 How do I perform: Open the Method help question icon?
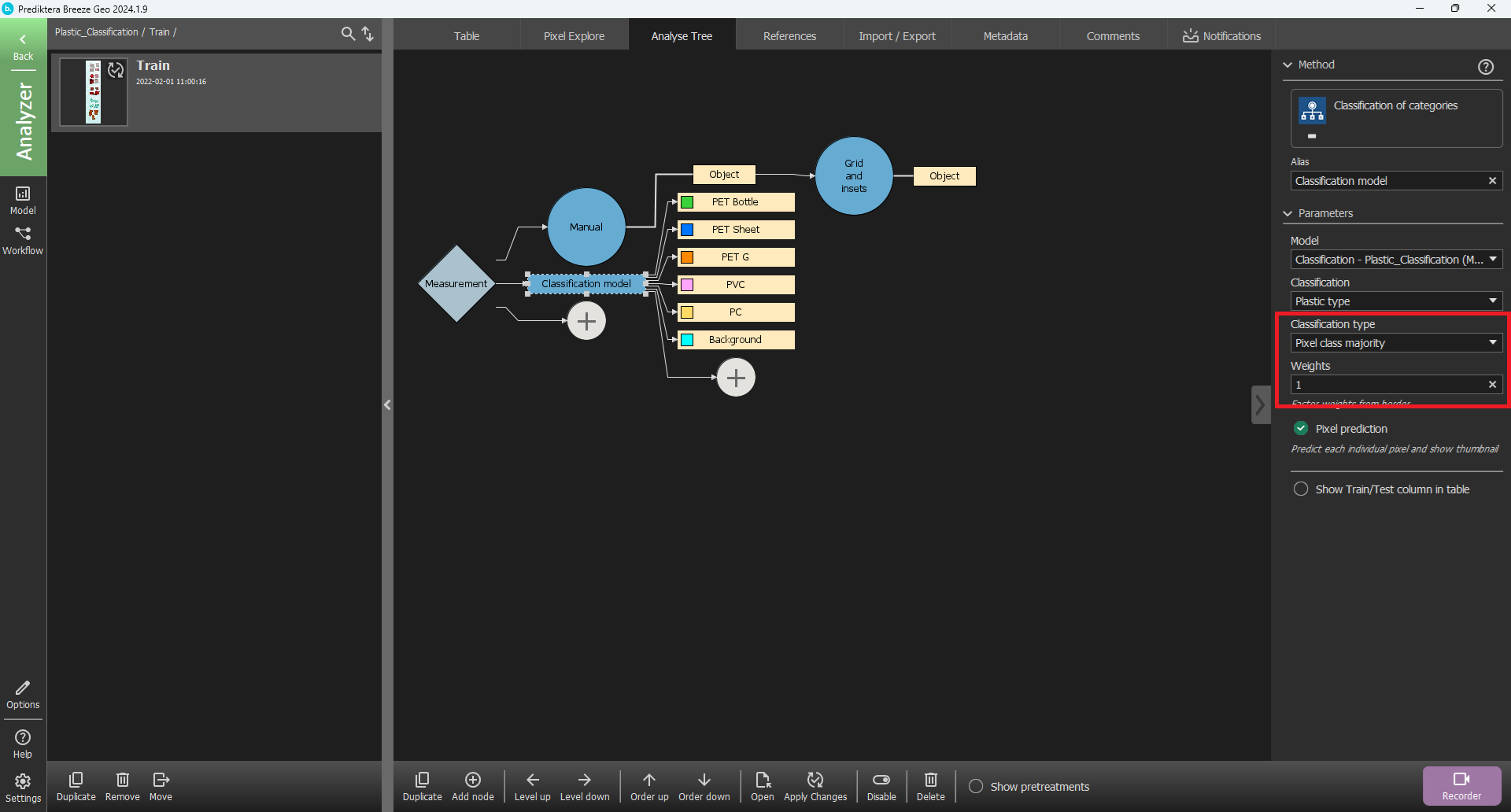[1485, 67]
